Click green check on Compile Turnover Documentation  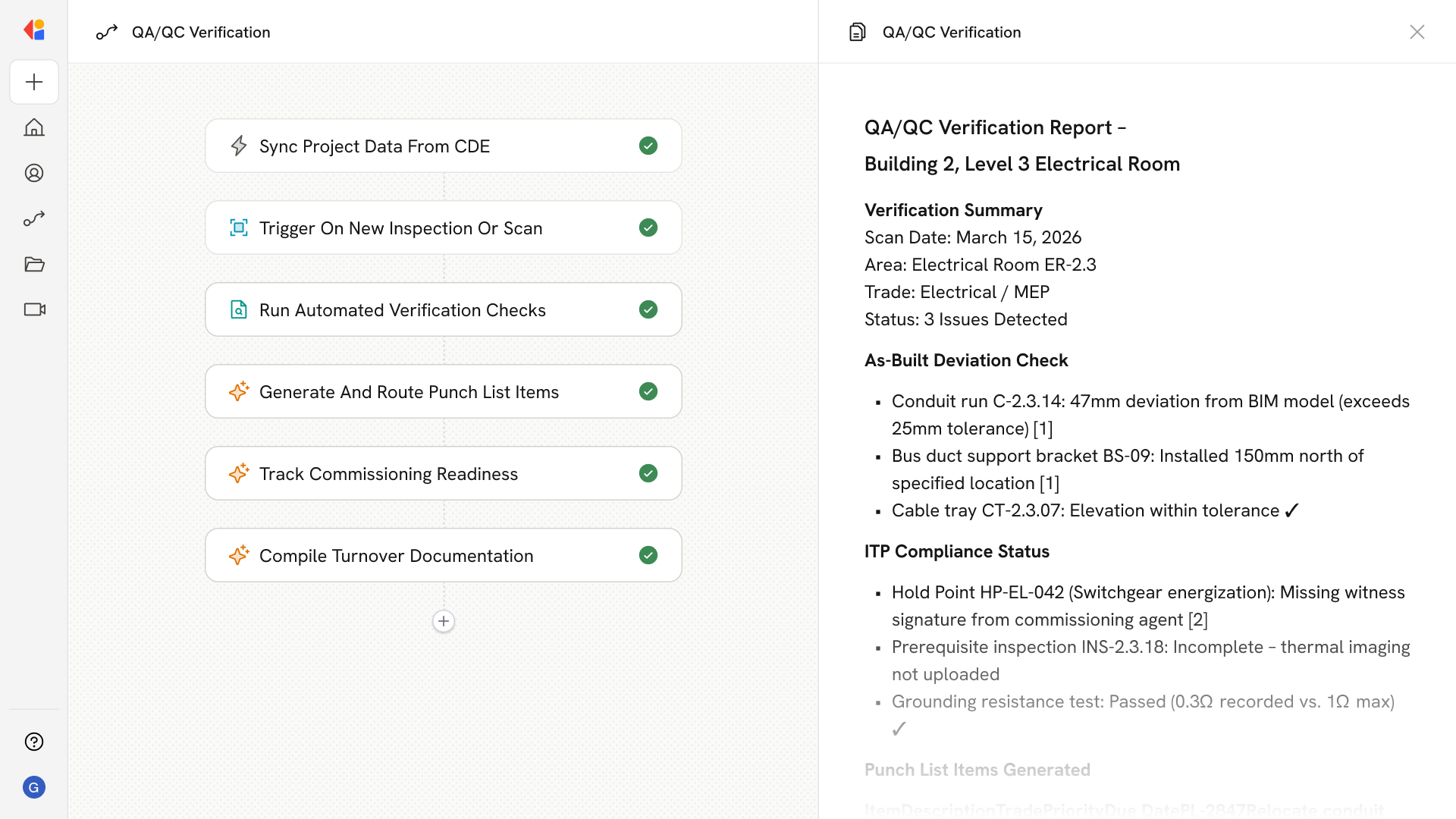[648, 555]
